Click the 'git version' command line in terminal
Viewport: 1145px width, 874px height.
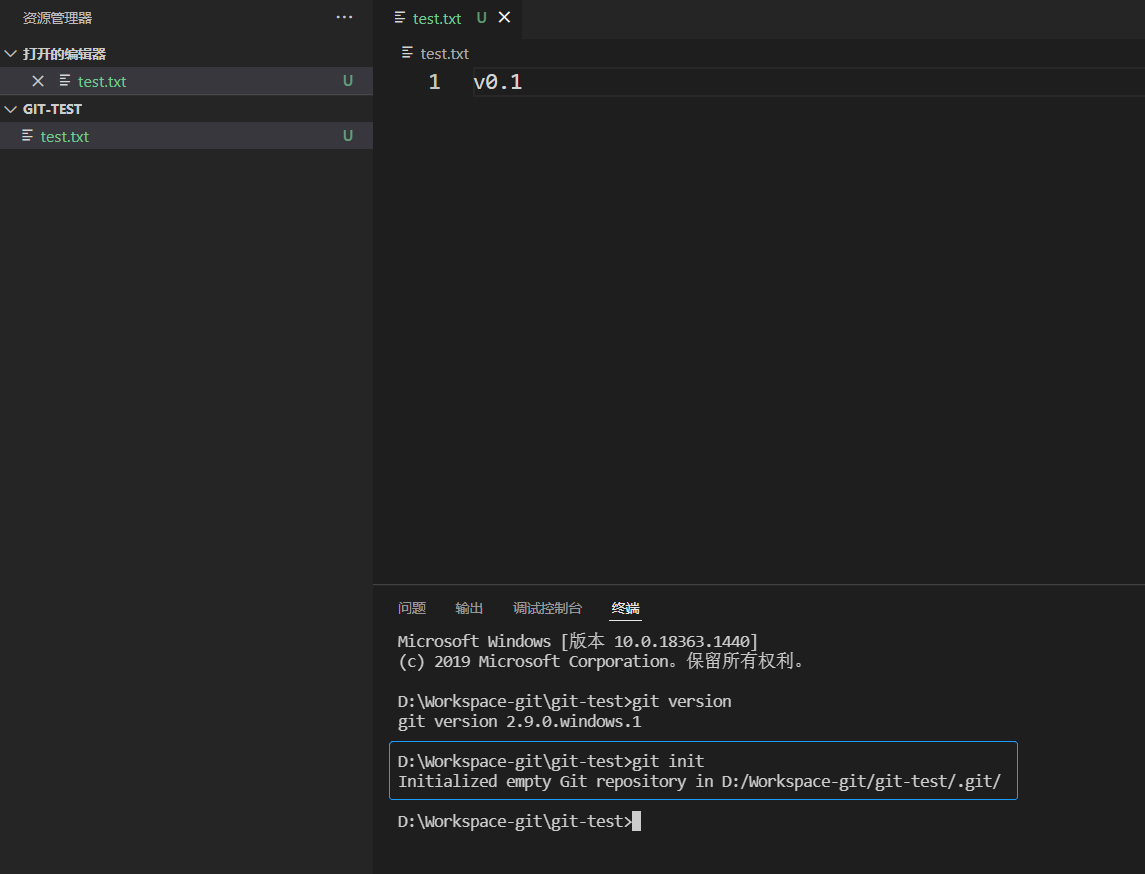click(x=564, y=701)
